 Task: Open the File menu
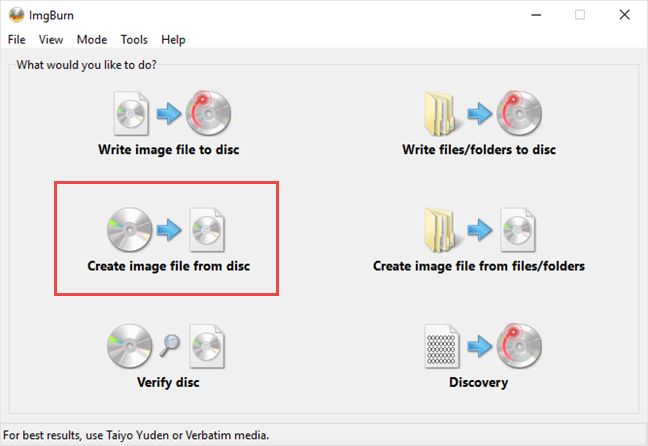pyautogui.click(x=17, y=40)
